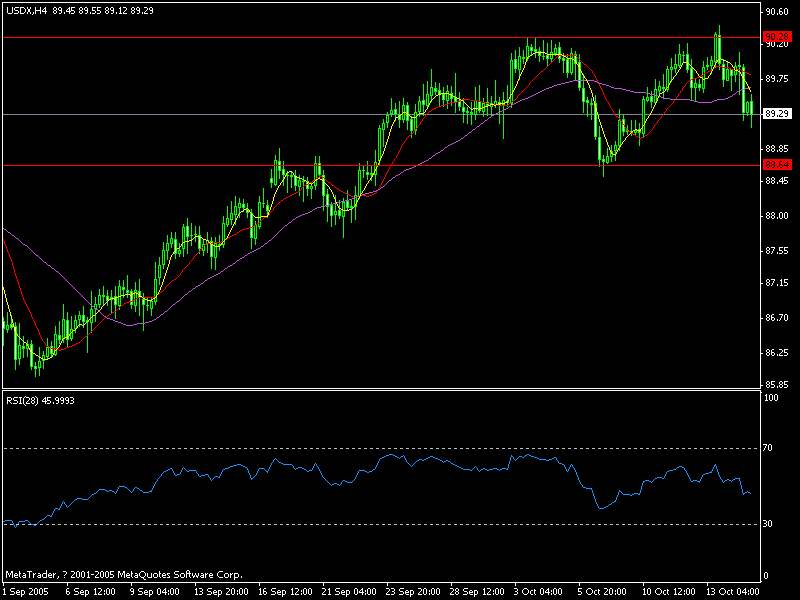Click the dashed line at 90.20 level
800x600 pixels.
click(400, 37)
